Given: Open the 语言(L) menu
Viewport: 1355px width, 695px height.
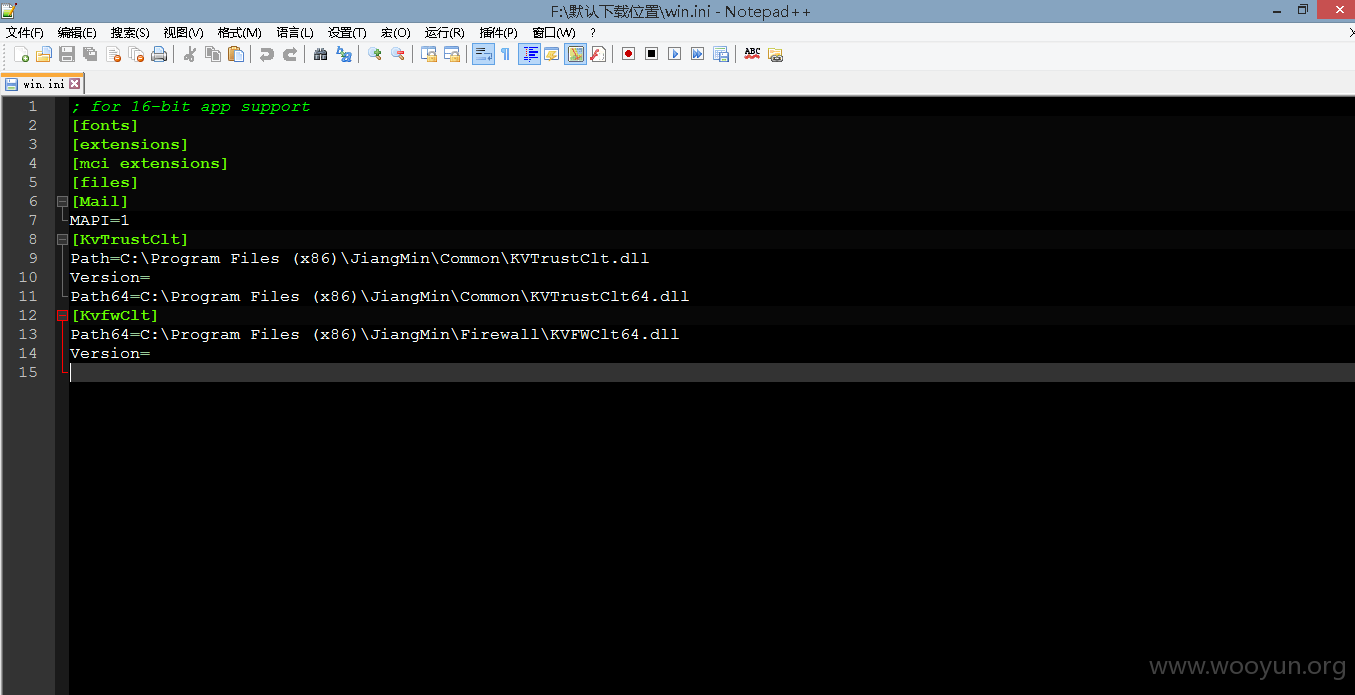Looking at the screenshot, I should [295, 33].
